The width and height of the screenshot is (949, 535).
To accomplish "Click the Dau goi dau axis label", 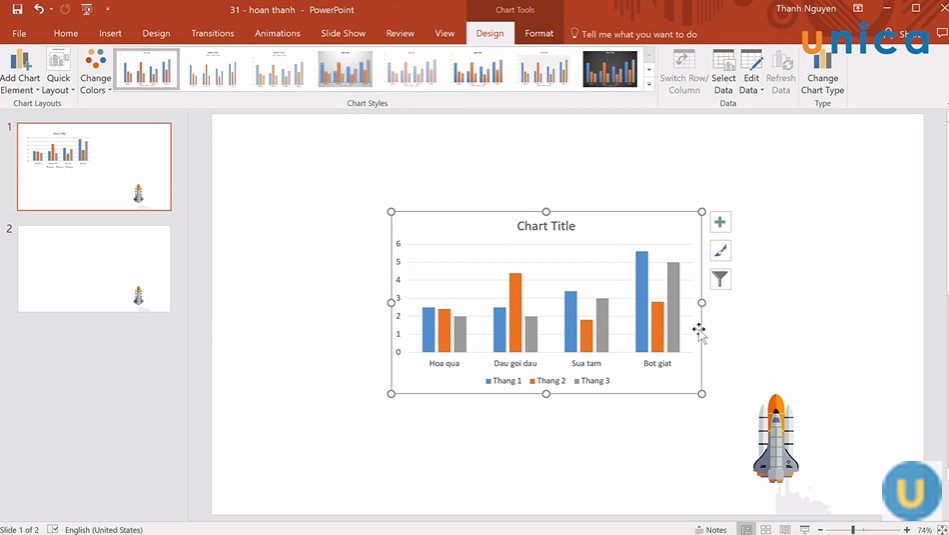I will (515, 363).
